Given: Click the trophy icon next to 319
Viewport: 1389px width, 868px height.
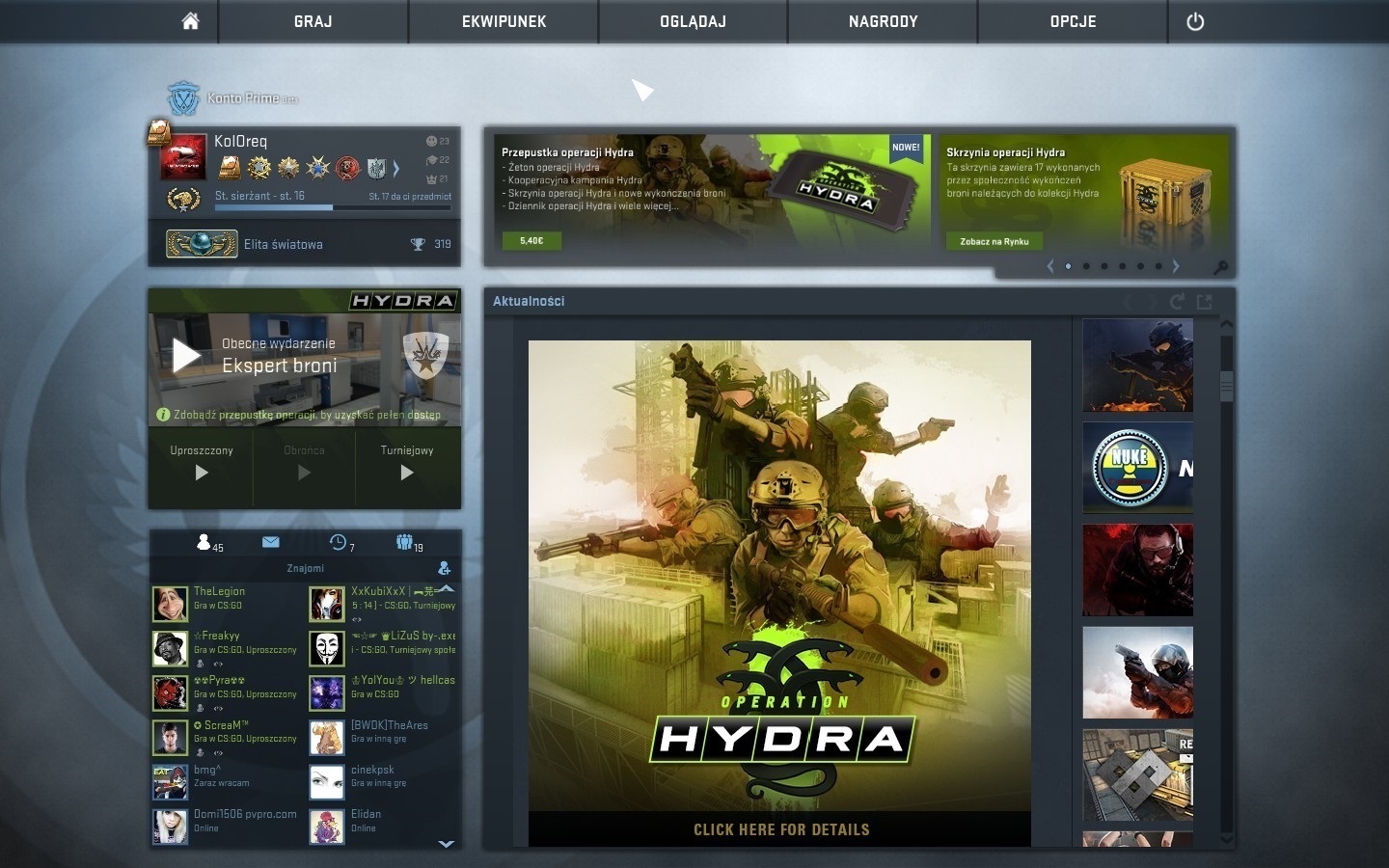Looking at the screenshot, I should pyautogui.click(x=418, y=244).
